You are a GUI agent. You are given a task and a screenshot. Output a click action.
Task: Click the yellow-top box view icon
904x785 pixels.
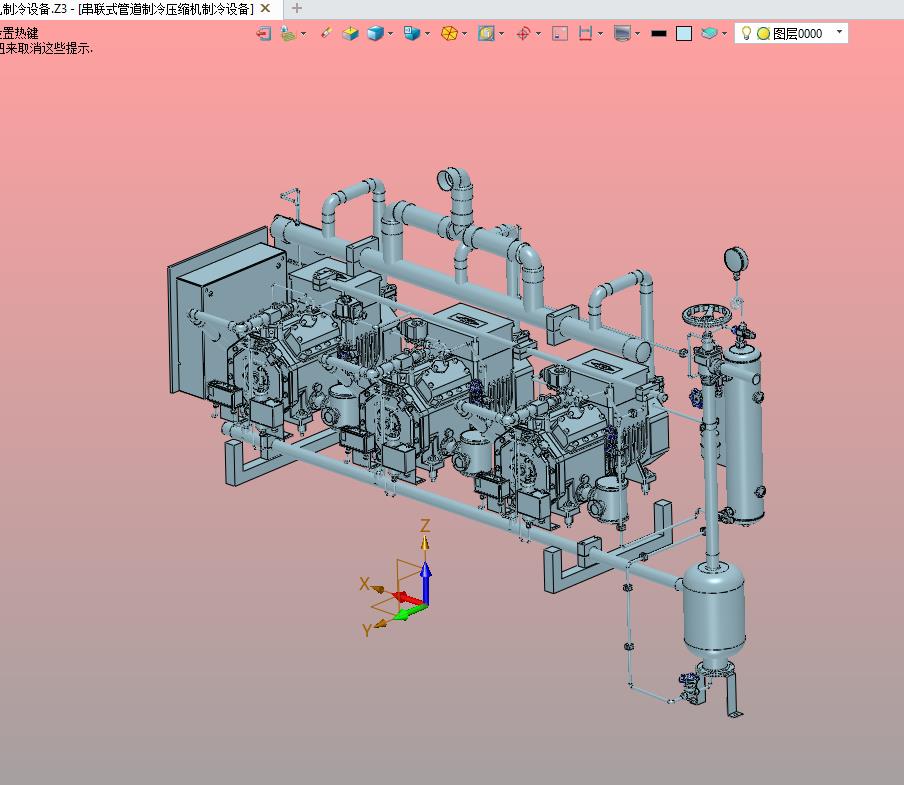pyautogui.click(x=350, y=33)
